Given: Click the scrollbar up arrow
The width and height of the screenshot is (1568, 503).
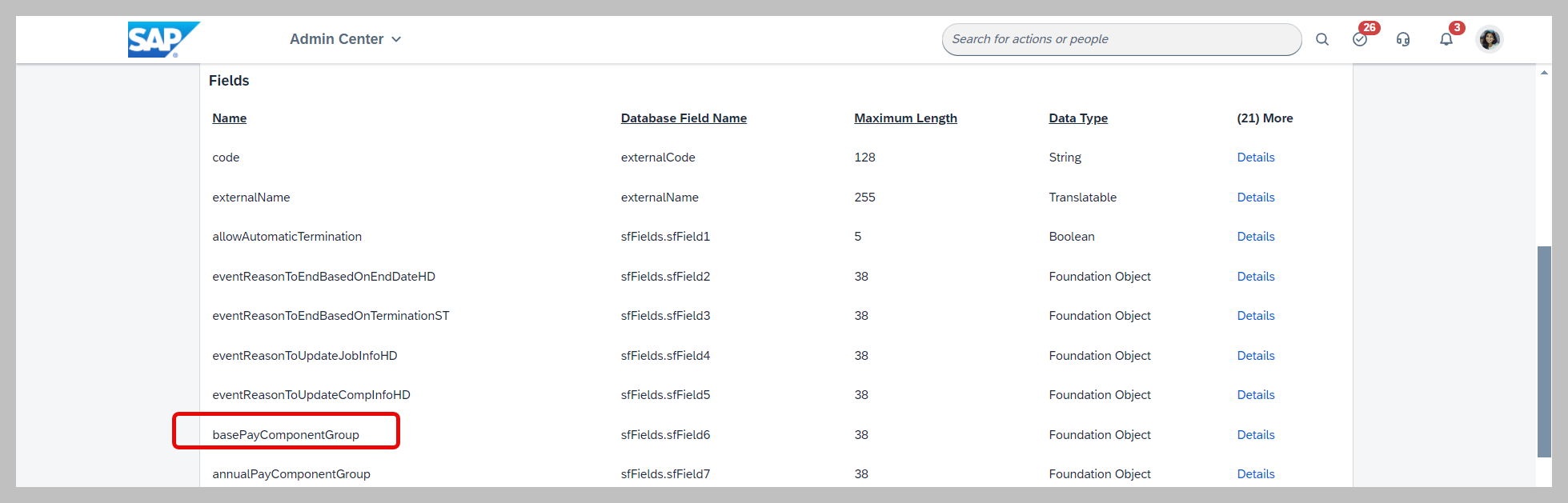Looking at the screenshot, I should tap(1544, 73).
